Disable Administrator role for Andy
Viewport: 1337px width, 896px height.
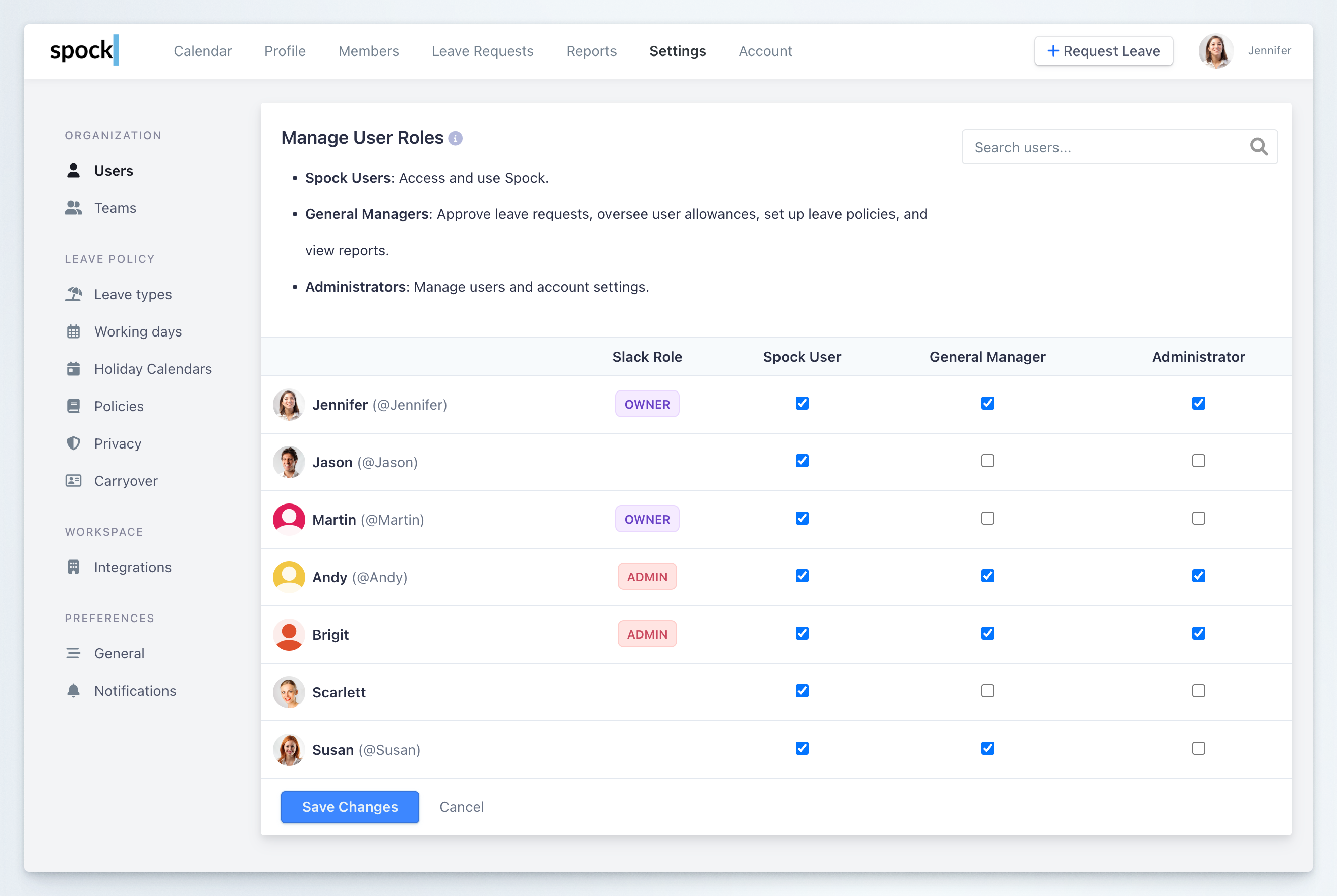point(1198,576)
